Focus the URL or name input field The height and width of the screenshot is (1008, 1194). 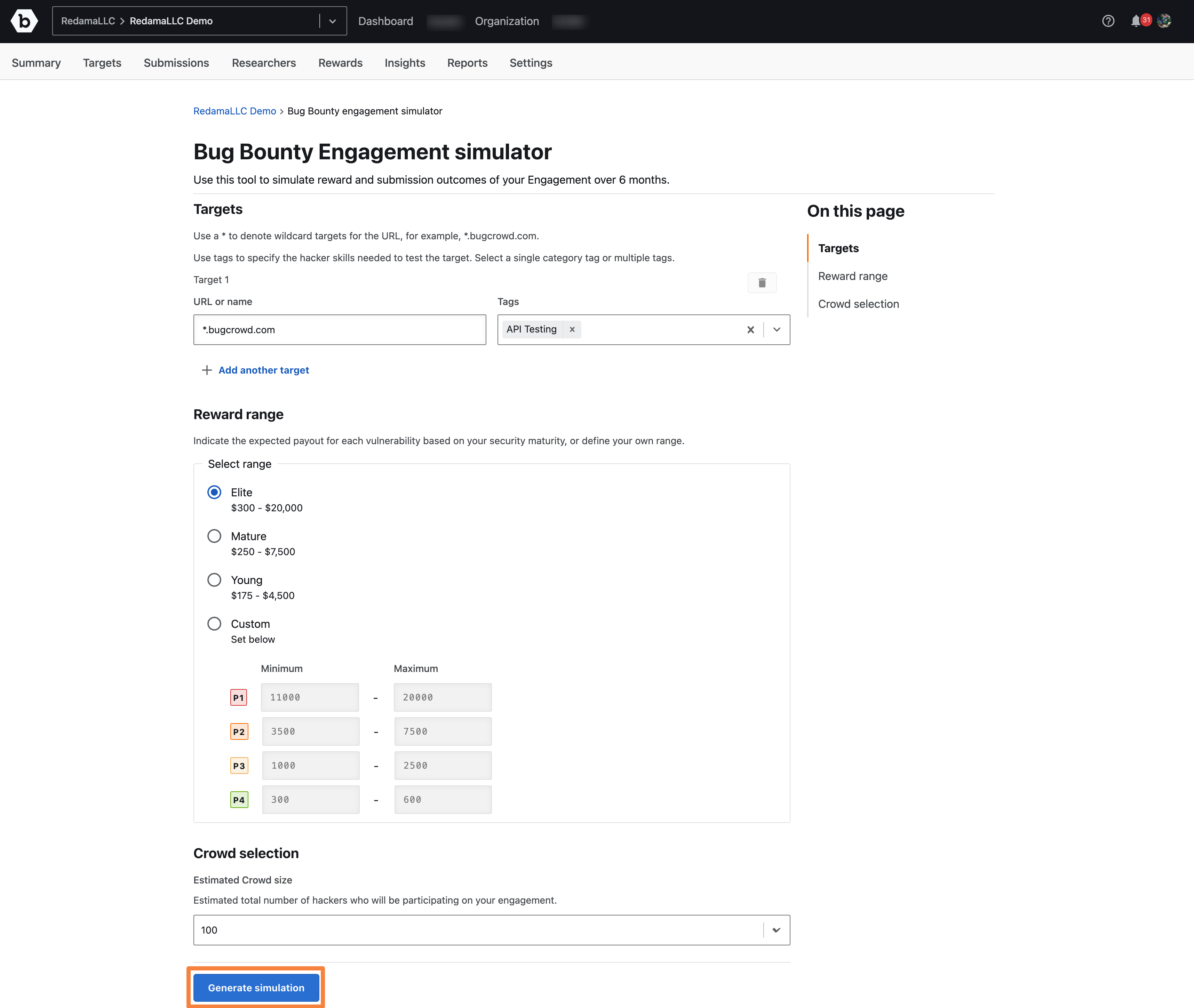340,330
